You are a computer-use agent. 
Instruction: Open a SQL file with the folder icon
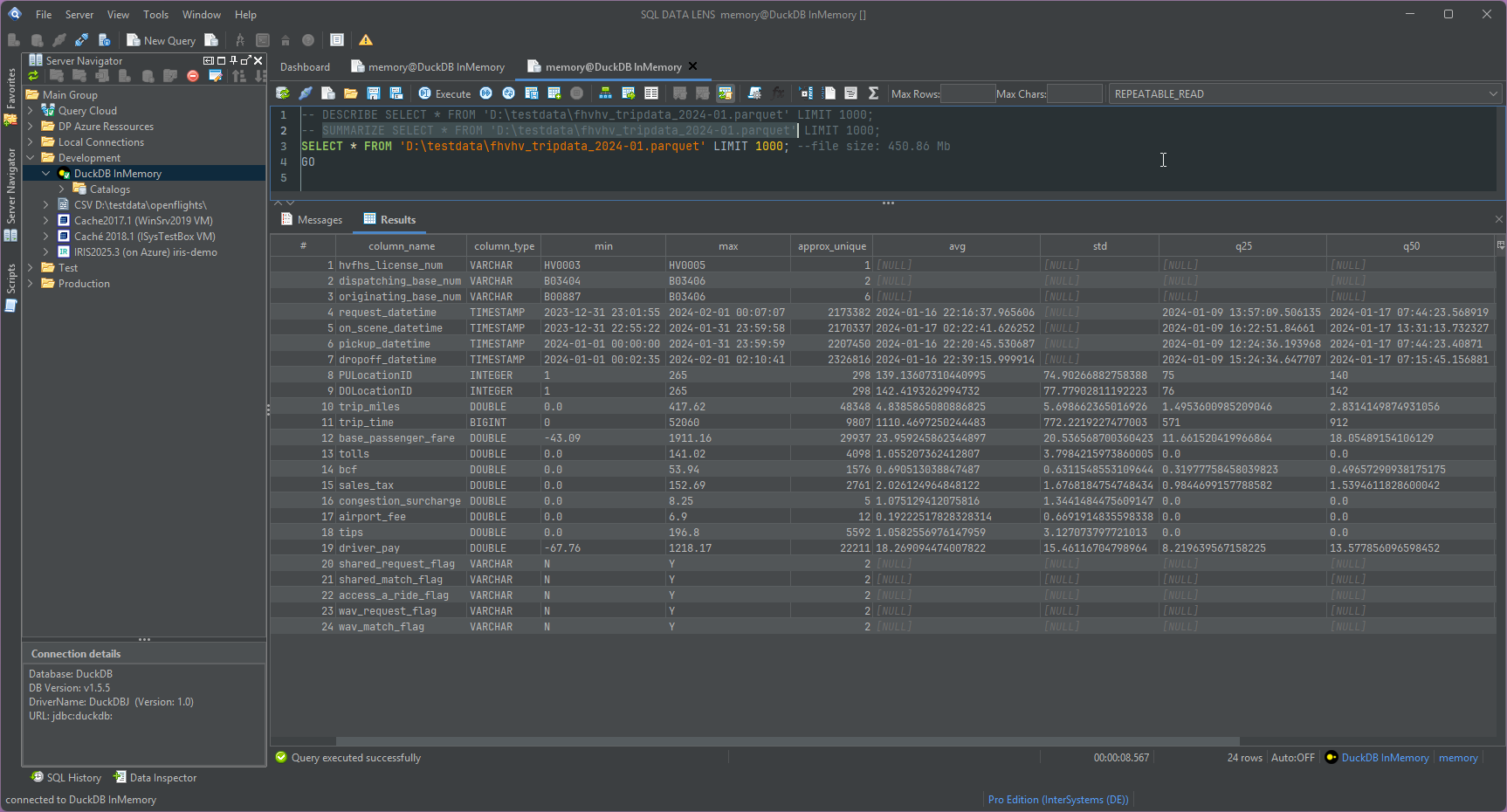351,93
